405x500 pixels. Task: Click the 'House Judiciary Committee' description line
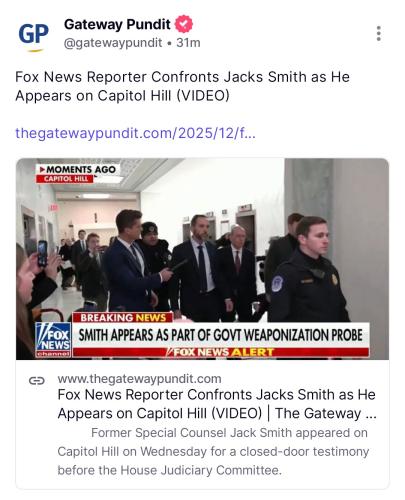click(x=169, y=470)
